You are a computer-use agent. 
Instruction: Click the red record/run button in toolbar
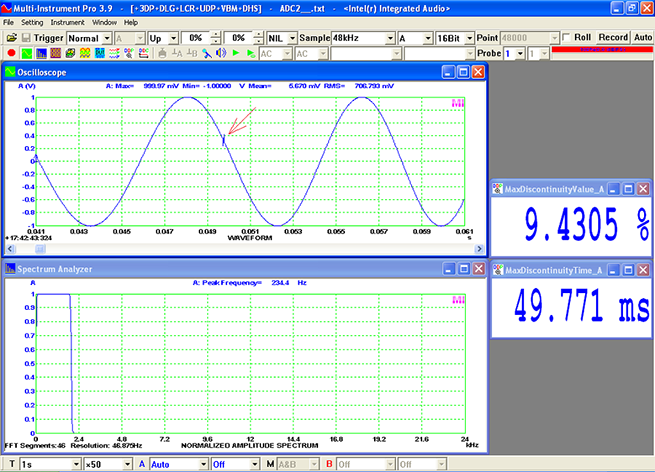(10, 52)
